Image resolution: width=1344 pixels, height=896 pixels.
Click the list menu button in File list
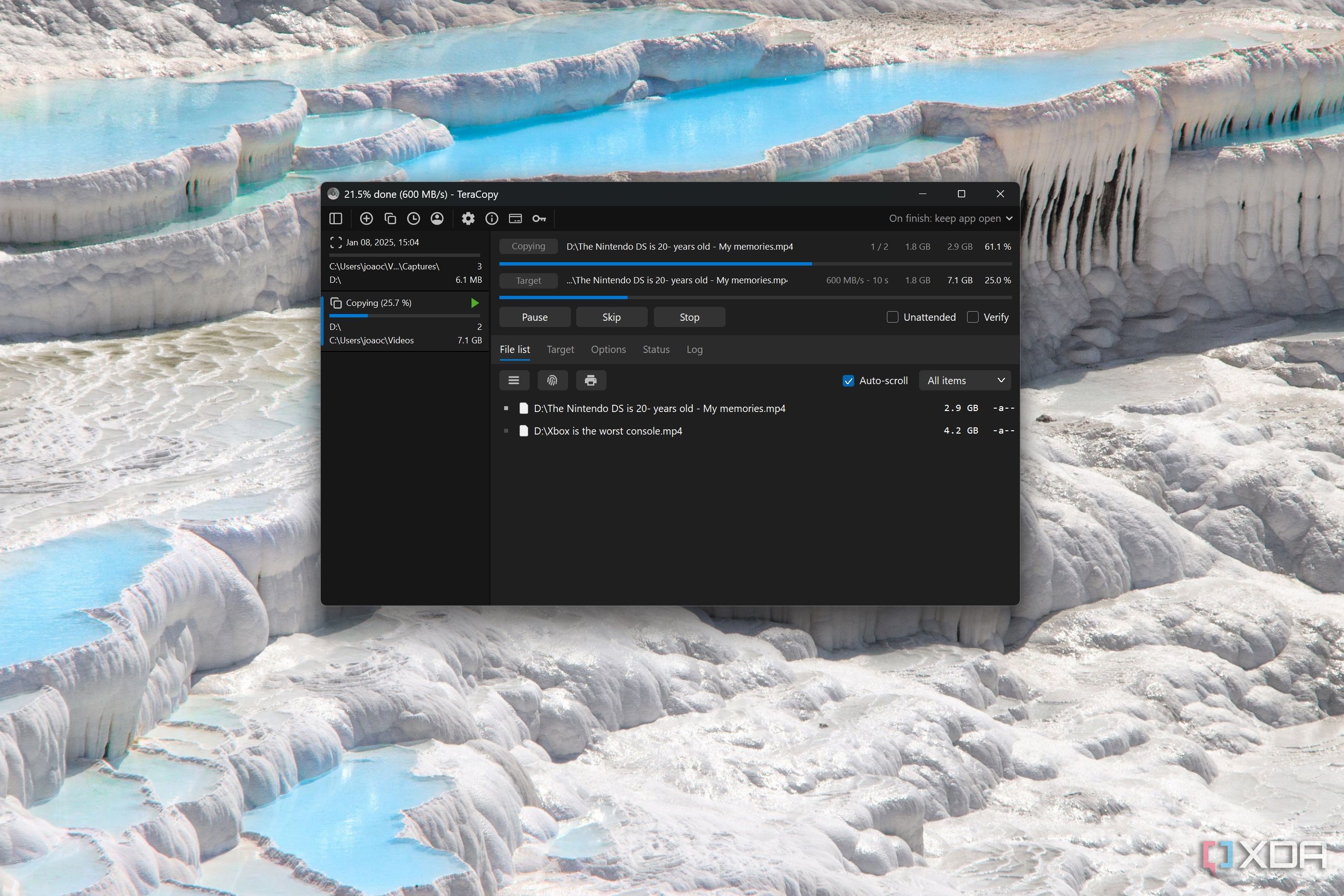click(514, 380)
